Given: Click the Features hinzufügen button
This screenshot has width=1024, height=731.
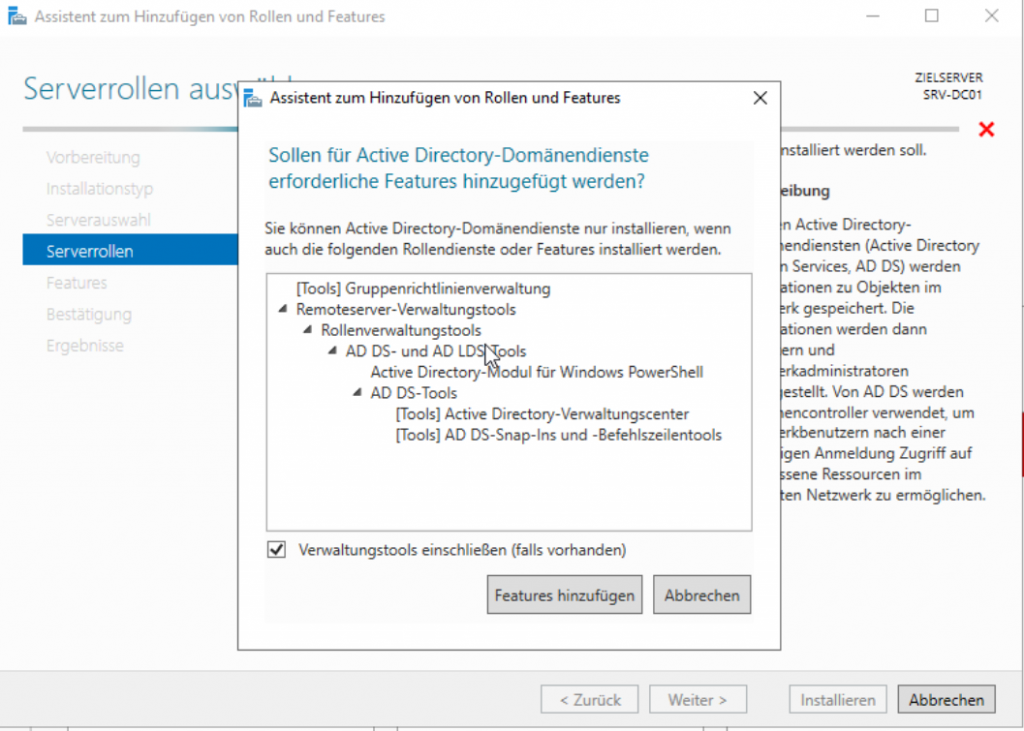Looking at the screenshot, I should tap(564, 595).
